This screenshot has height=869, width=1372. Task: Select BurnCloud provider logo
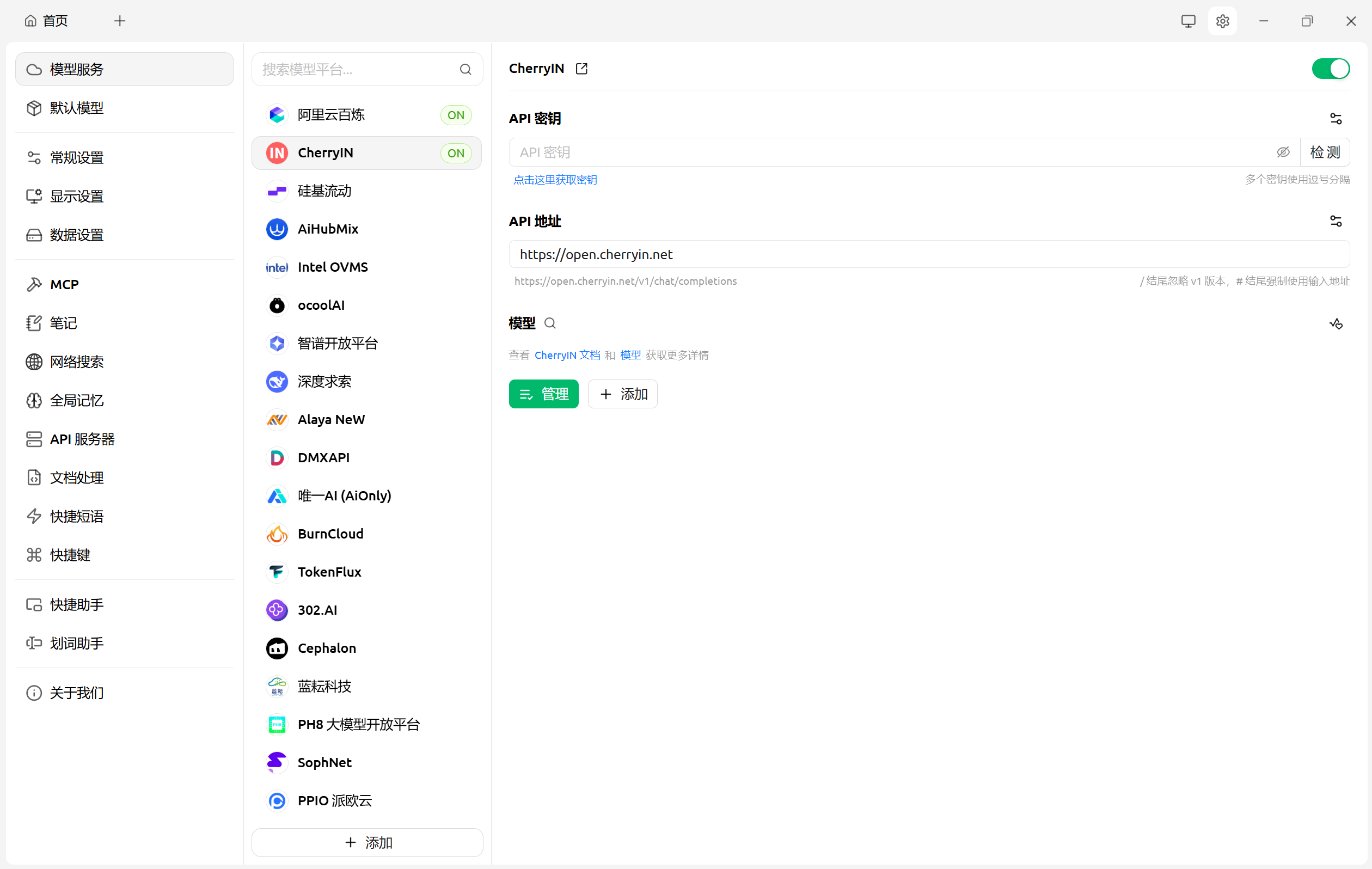pos(277,535)
